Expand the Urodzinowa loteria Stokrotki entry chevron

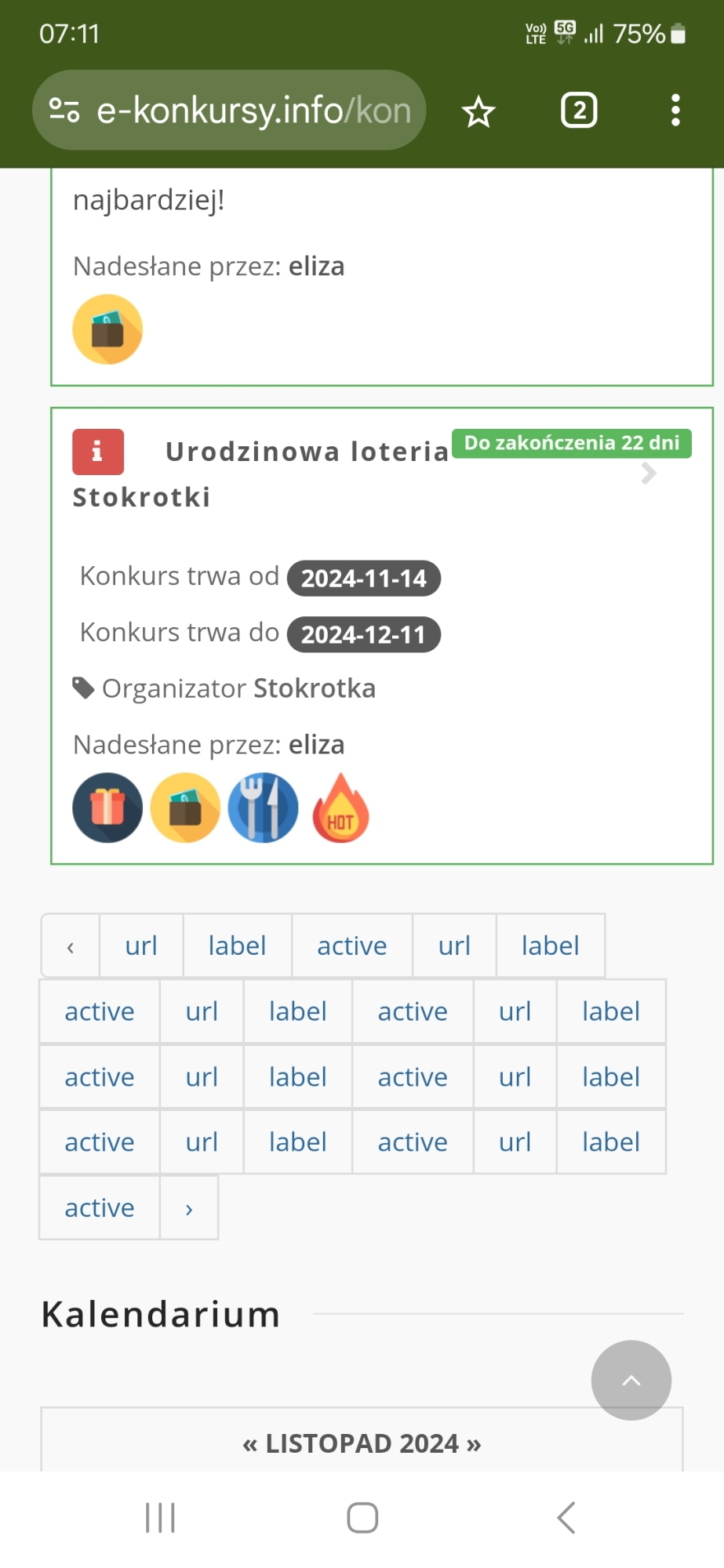pyautogui.click(x=649, y=474)
